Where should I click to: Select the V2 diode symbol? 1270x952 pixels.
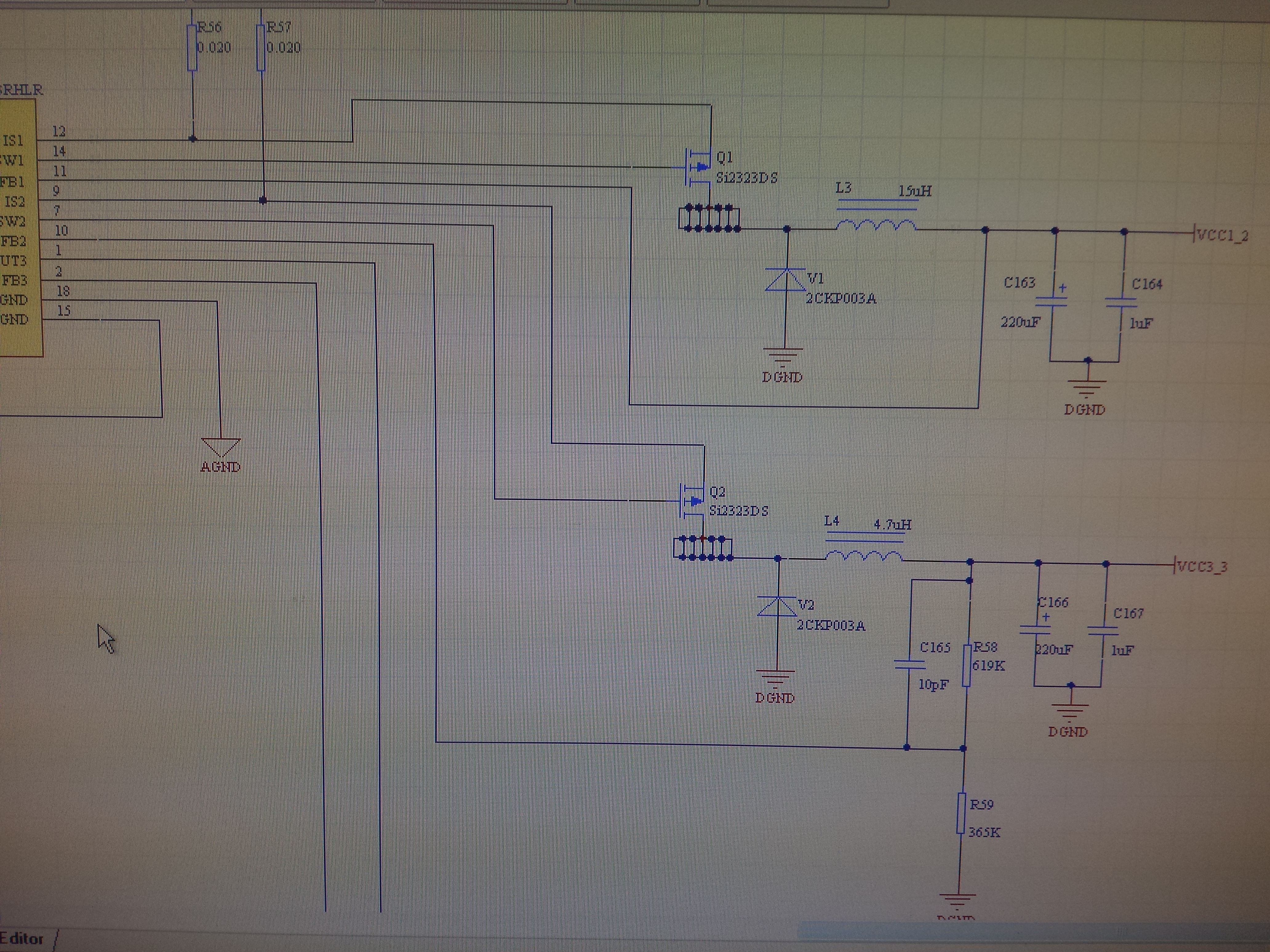pos(777,607)
